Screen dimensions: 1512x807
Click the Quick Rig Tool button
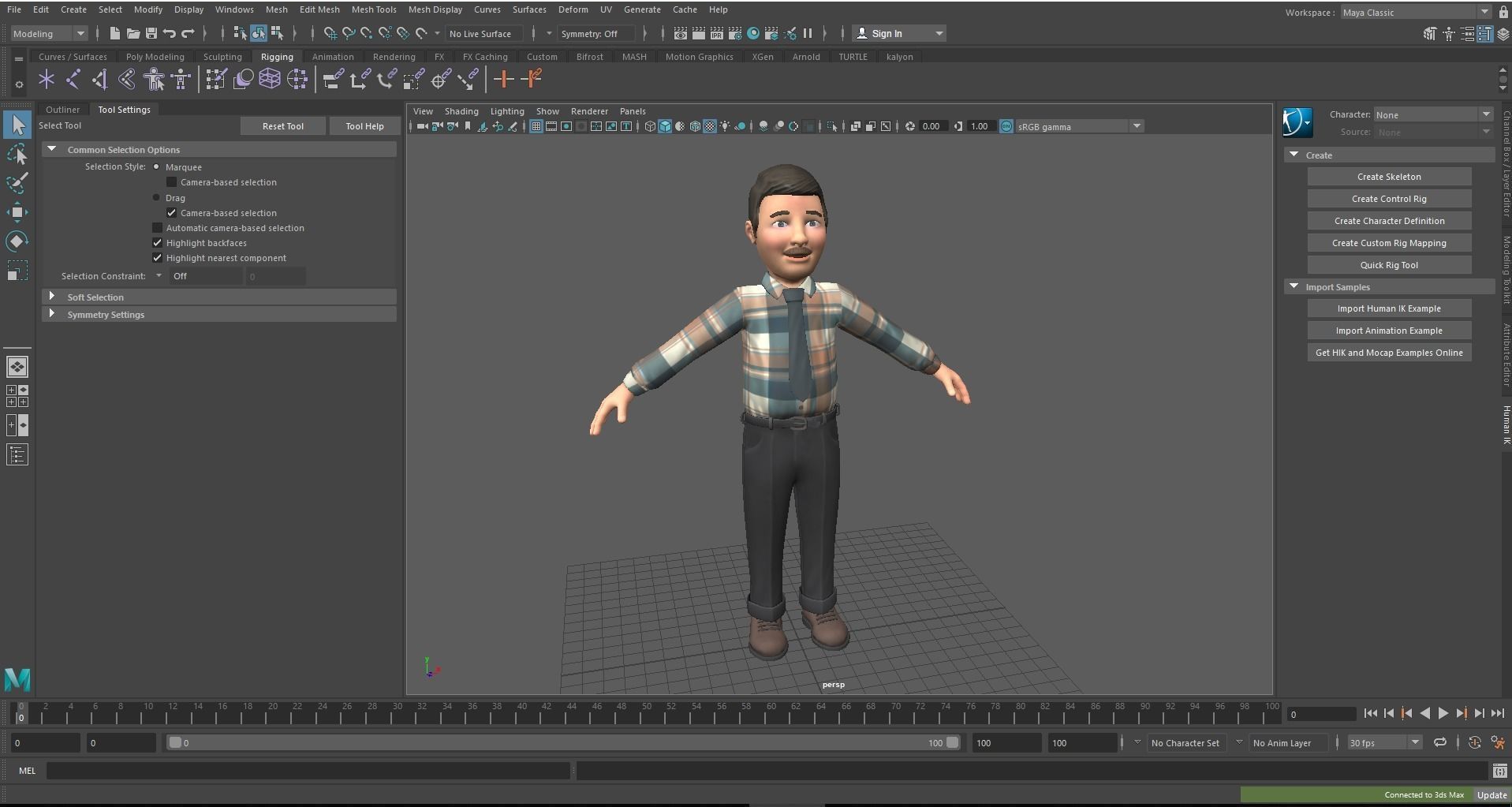[x=1389, y=265]
